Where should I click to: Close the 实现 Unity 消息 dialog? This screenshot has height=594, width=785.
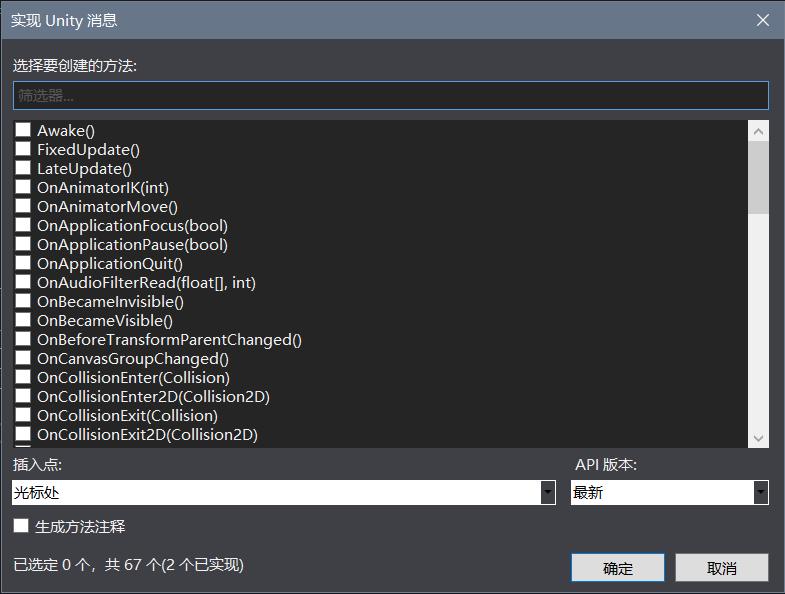pyautogui.click(x=762, y=20)
